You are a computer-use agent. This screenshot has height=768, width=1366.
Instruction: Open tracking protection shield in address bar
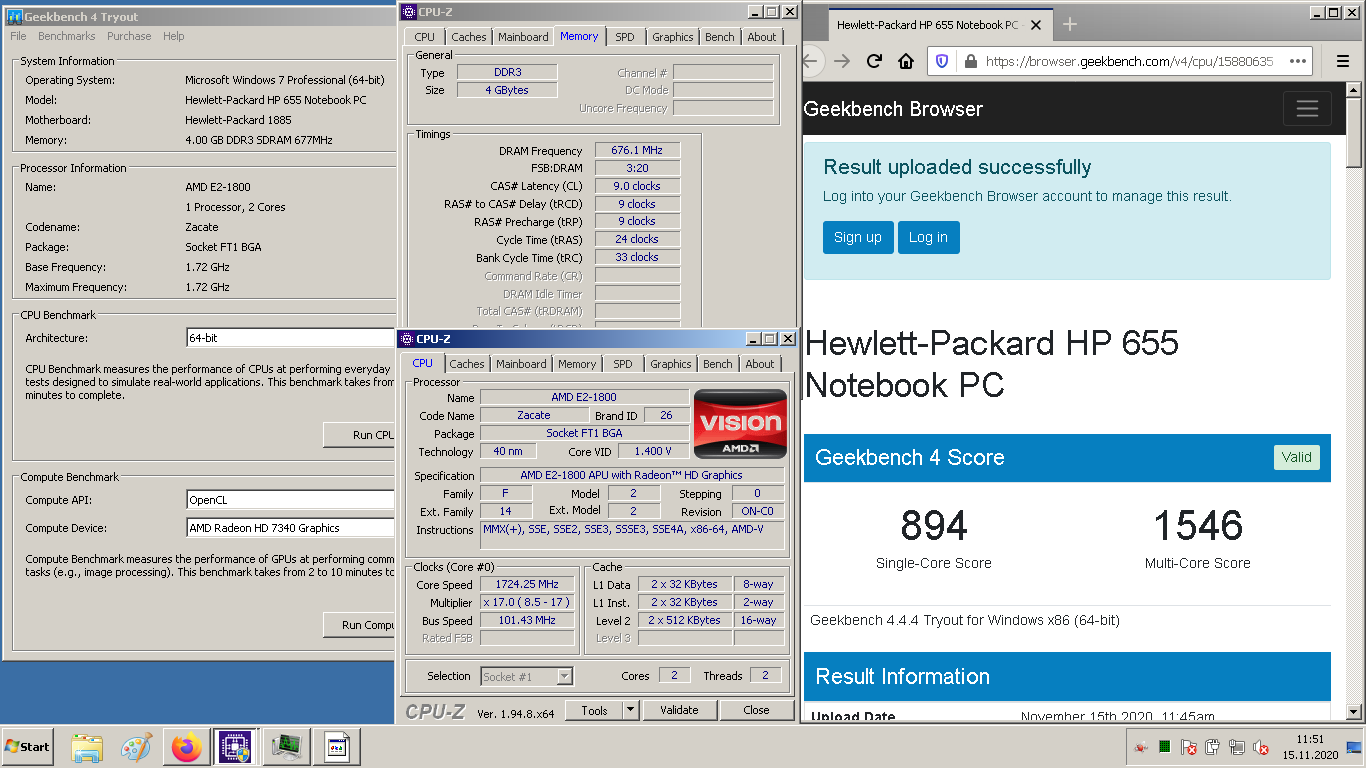[x=942, y=61]
